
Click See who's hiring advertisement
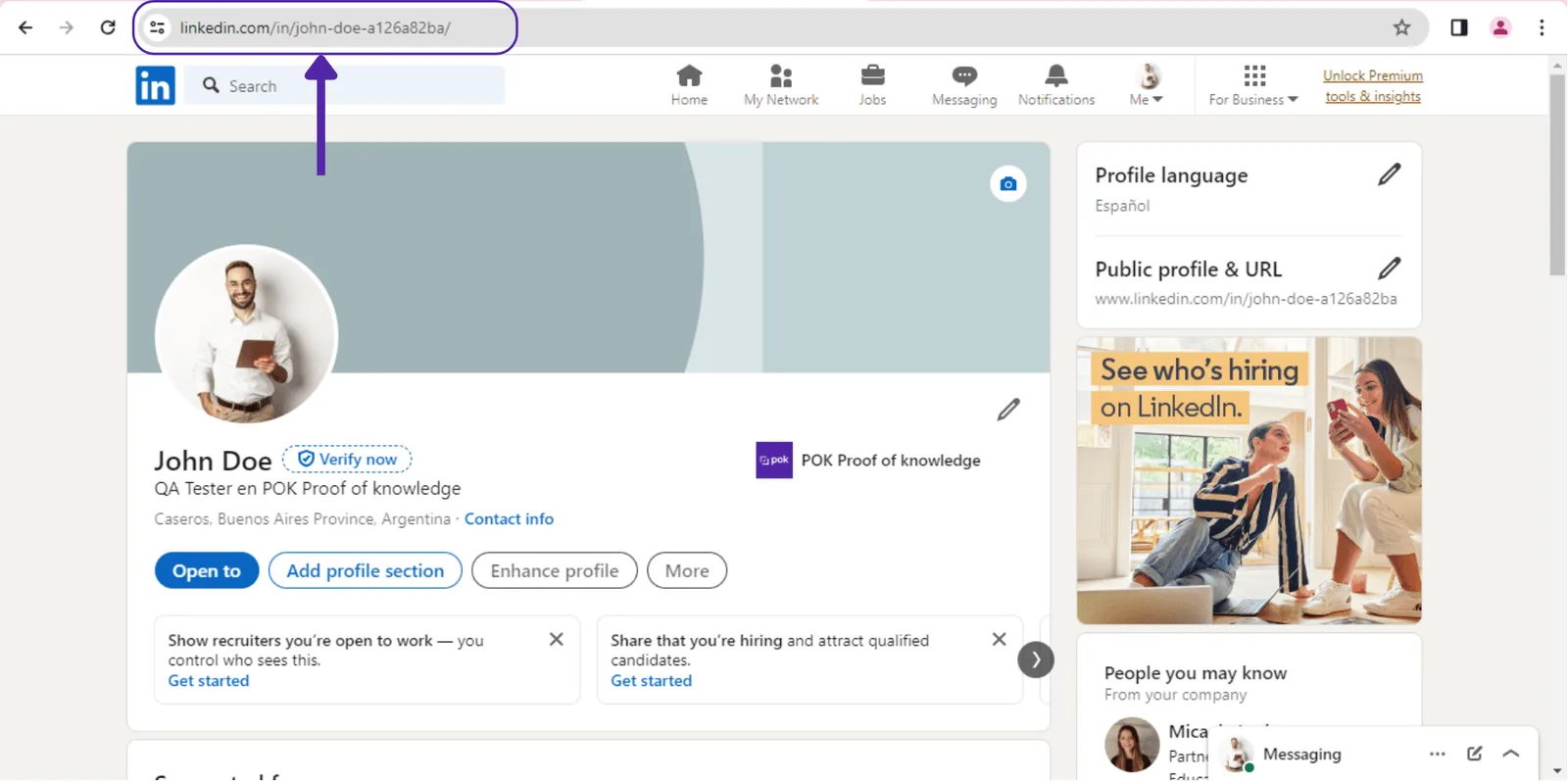point(1249,480)
